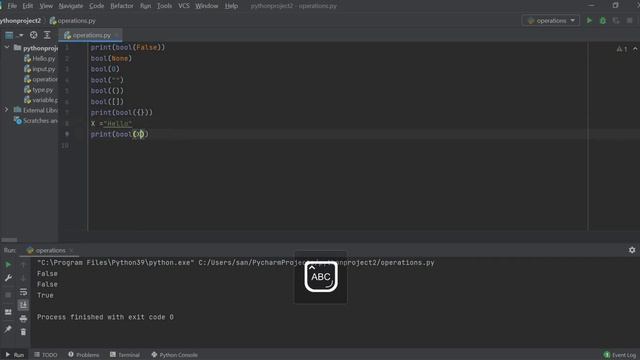Select operations.py in the project tree
This screenshot has height=360, width=640.
point(40,79)
